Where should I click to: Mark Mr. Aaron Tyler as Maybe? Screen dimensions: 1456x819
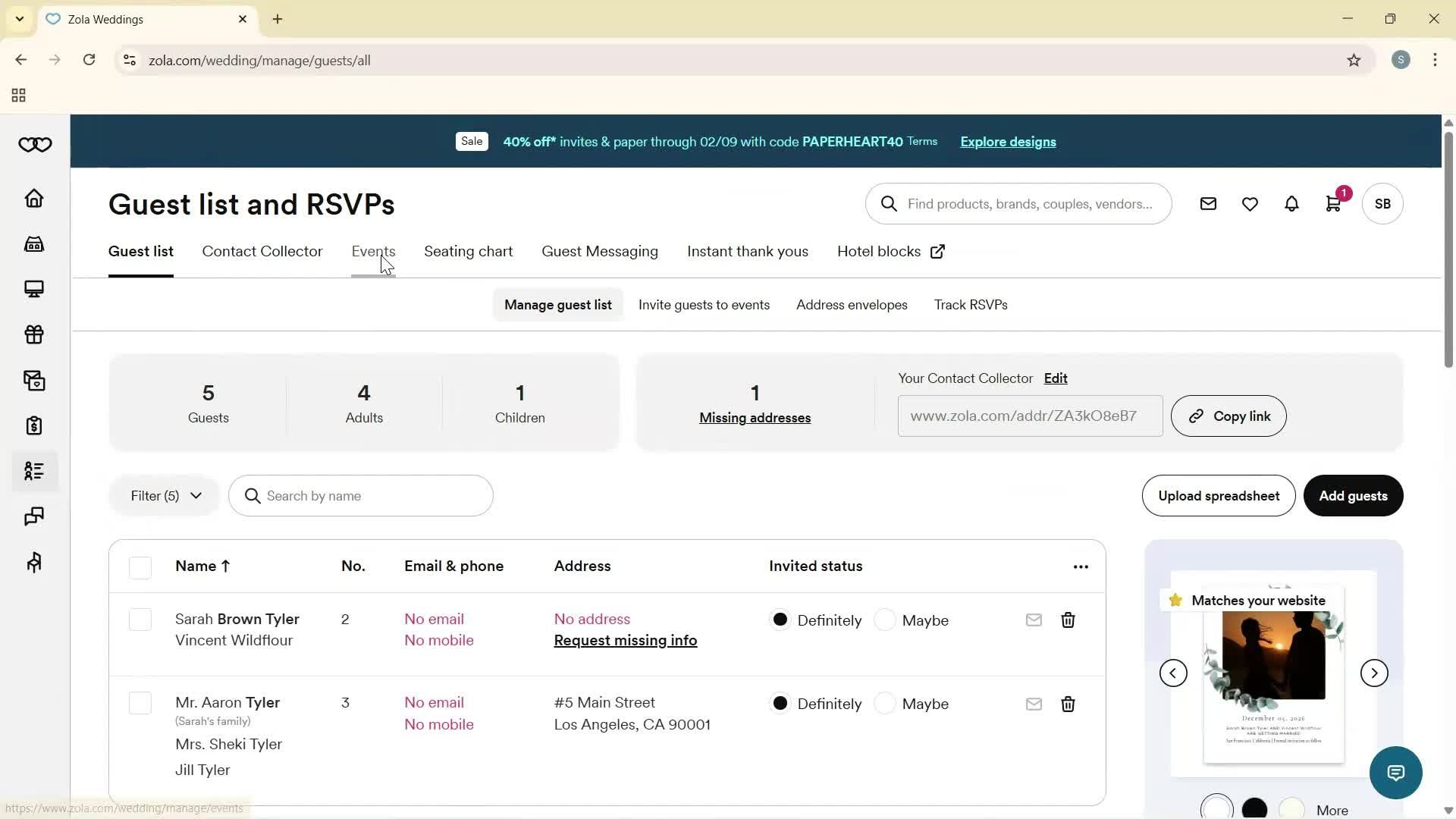coord(884,704)
